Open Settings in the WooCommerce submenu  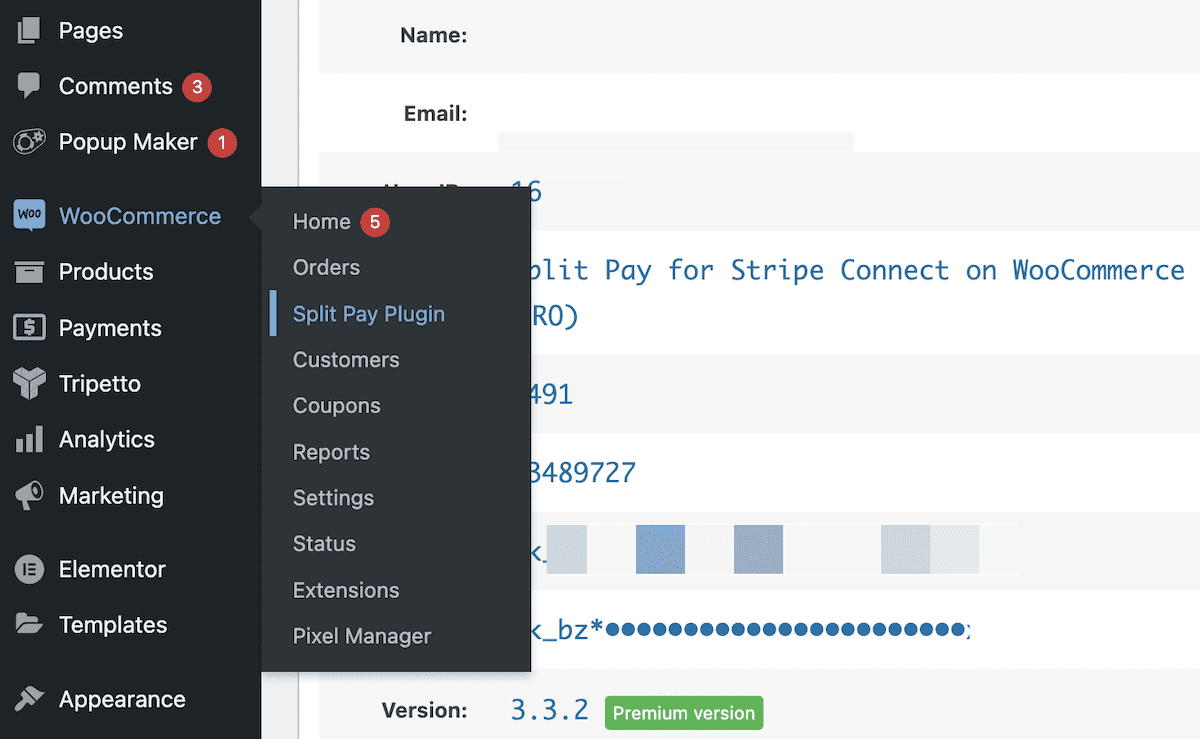333,498
